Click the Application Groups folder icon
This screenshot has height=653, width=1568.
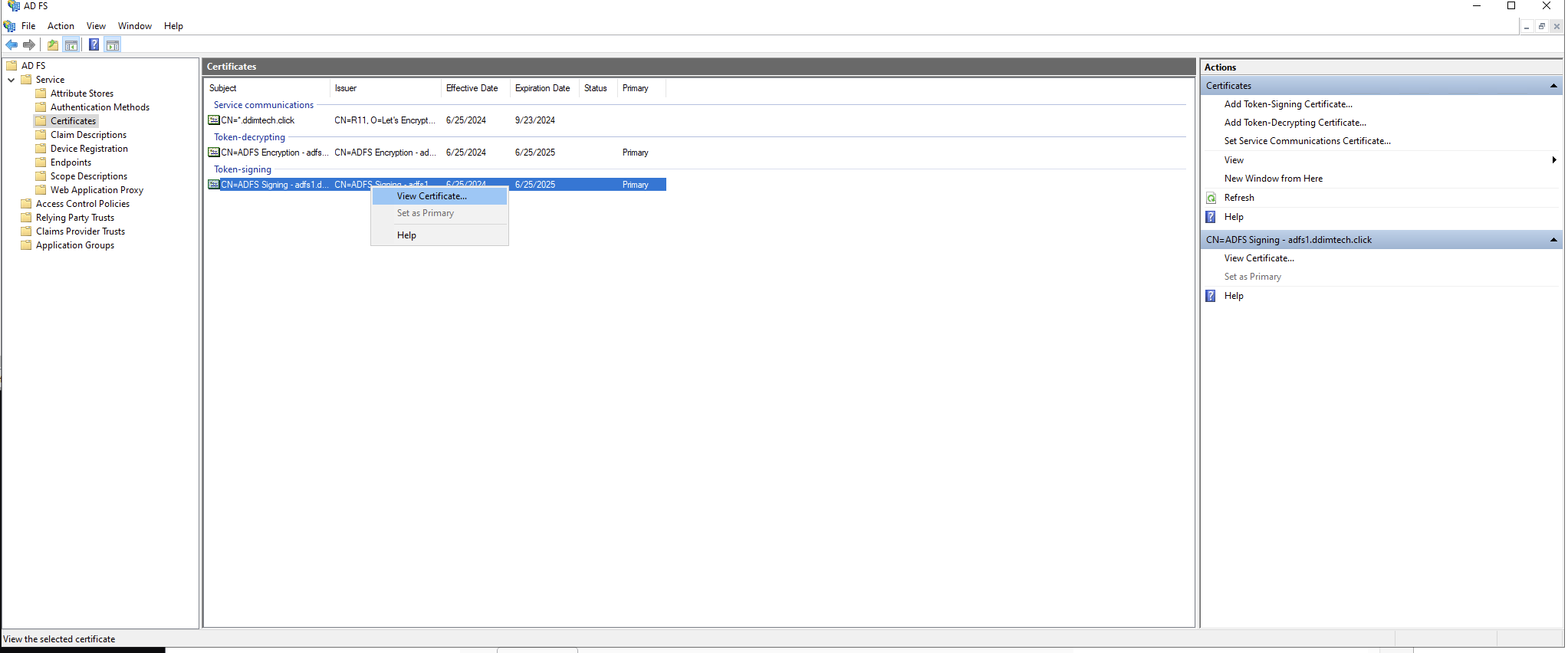(26, 245)
